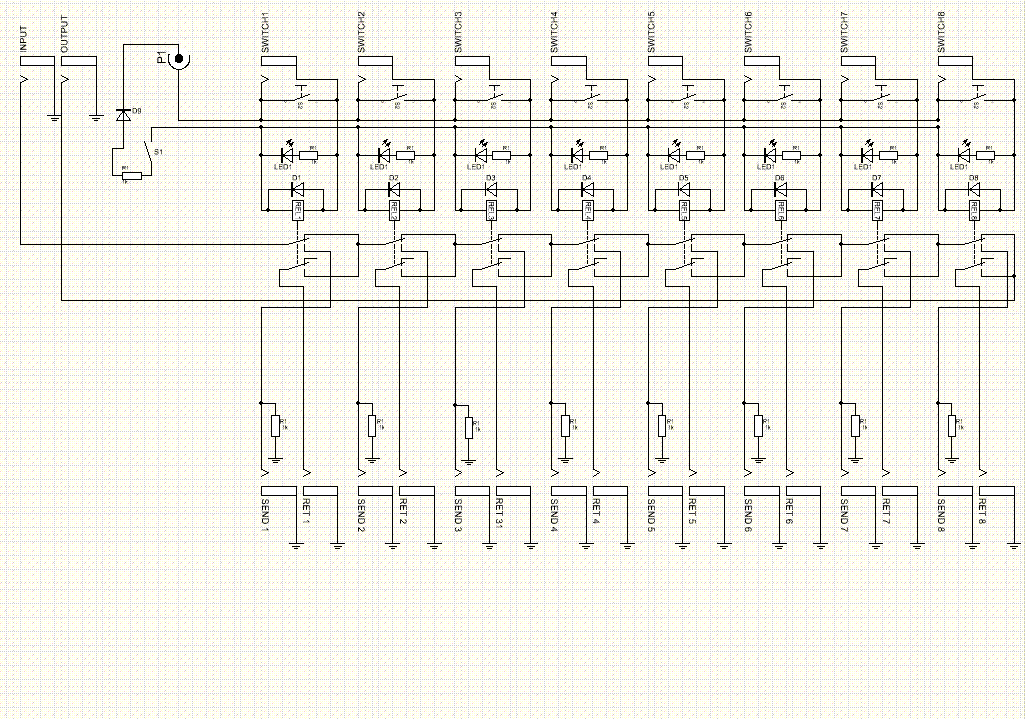Click the D1 diode symbol
Screen dimensions: 1025x719
click(x=297, y=190)
